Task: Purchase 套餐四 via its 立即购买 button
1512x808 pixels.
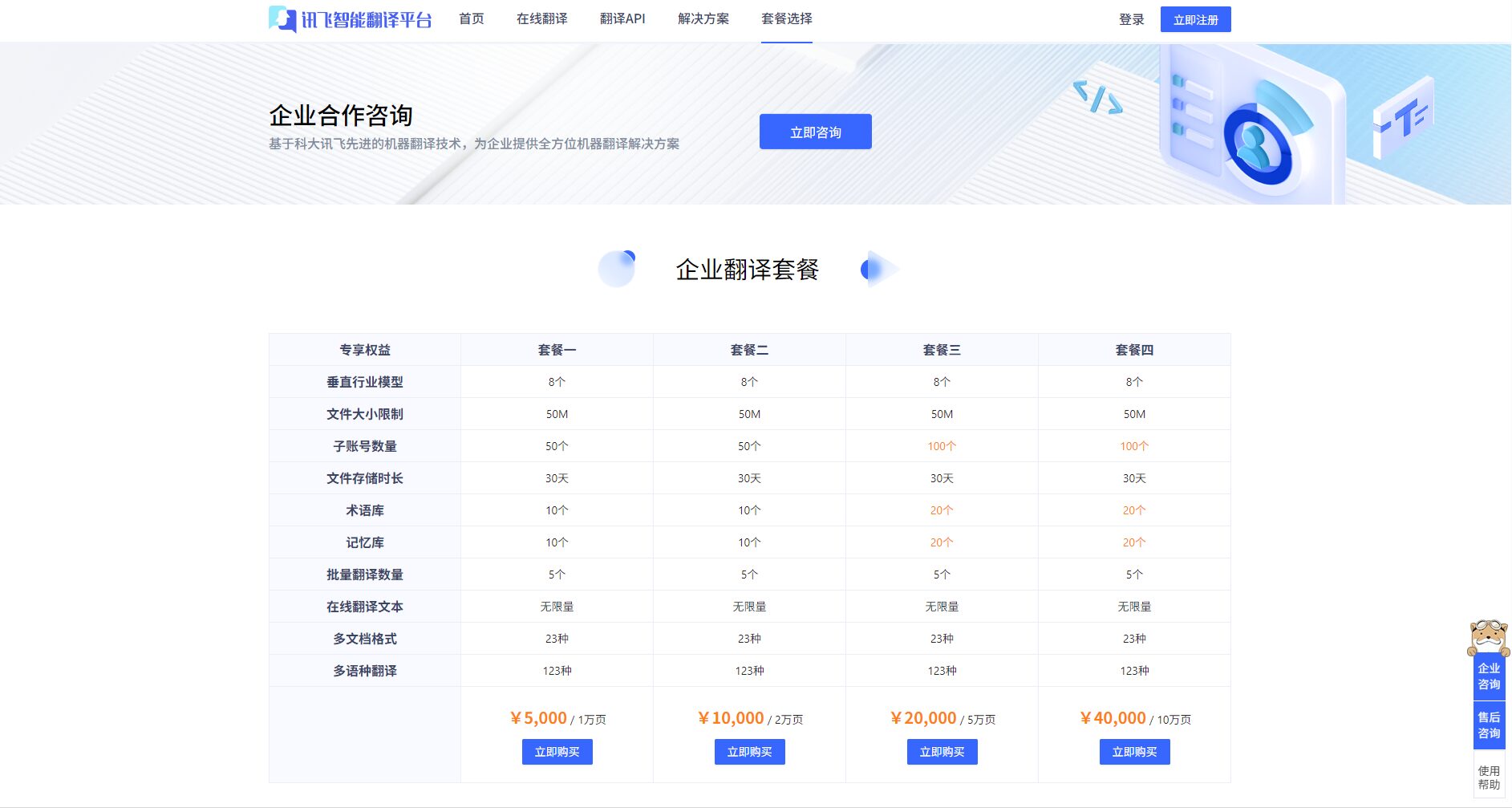Action: (x=1134, y=752)
